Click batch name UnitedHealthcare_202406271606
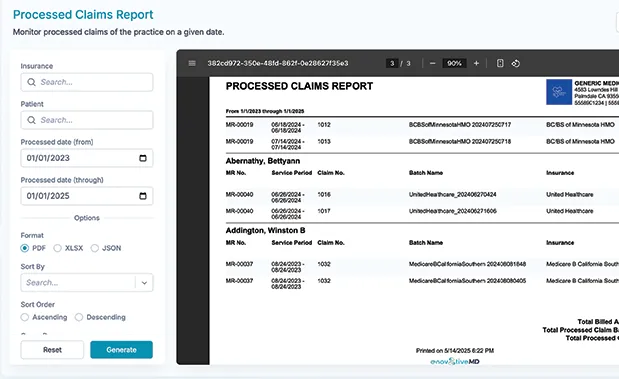Viewport: 619px width, 379px height. pyautogui.click(x=453, y=211)
